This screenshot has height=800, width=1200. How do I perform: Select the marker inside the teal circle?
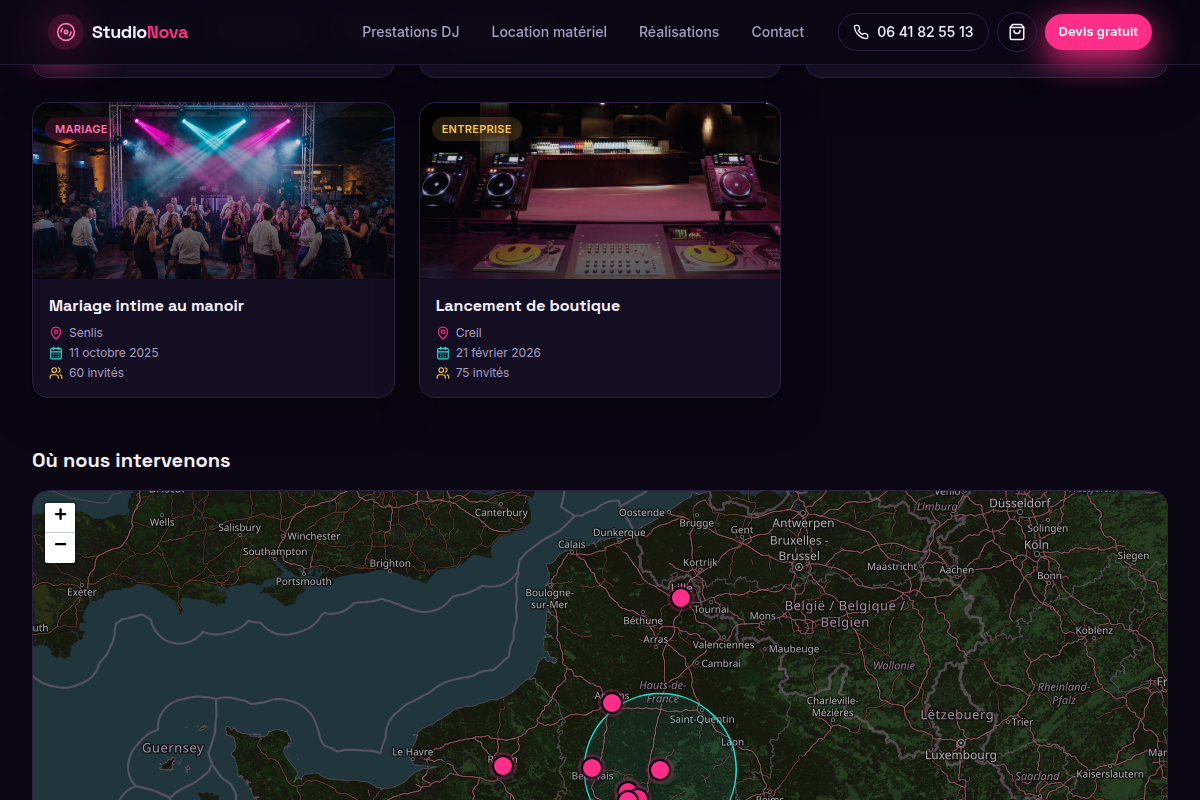point(660,770)
